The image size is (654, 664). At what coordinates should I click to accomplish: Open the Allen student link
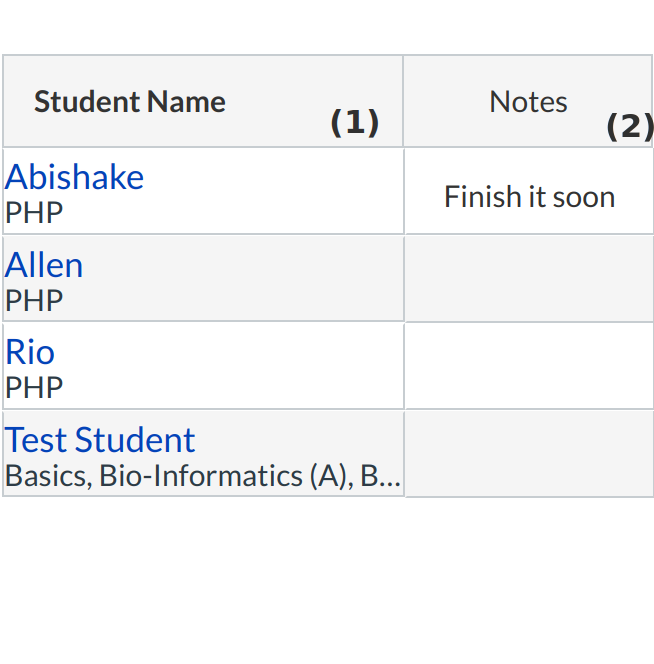(44, 265)
